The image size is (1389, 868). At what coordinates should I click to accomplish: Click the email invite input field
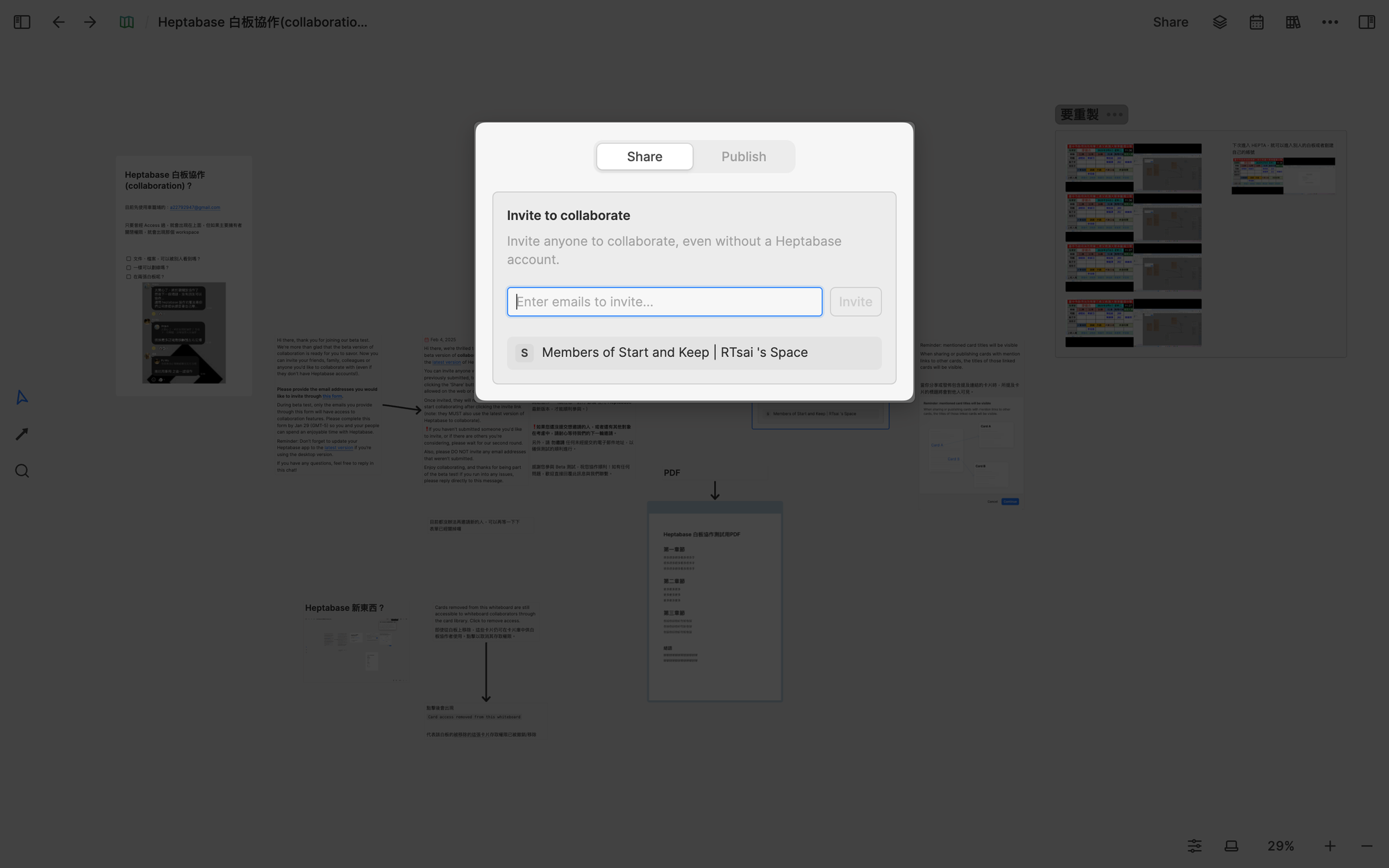pyautogui.click(x=664, y=301)
